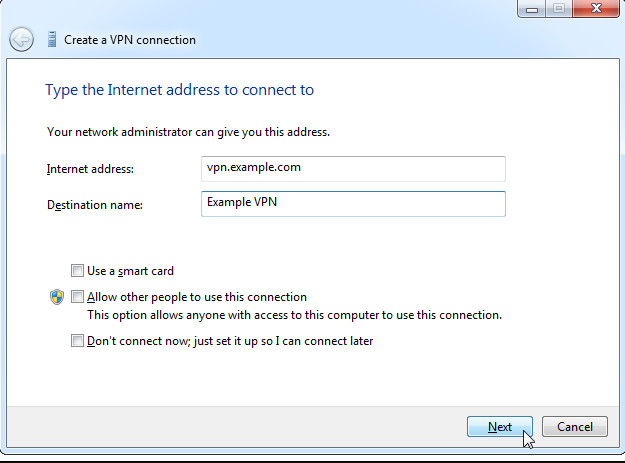
Task: Click the Internet address text field
Action: [353, 168]
